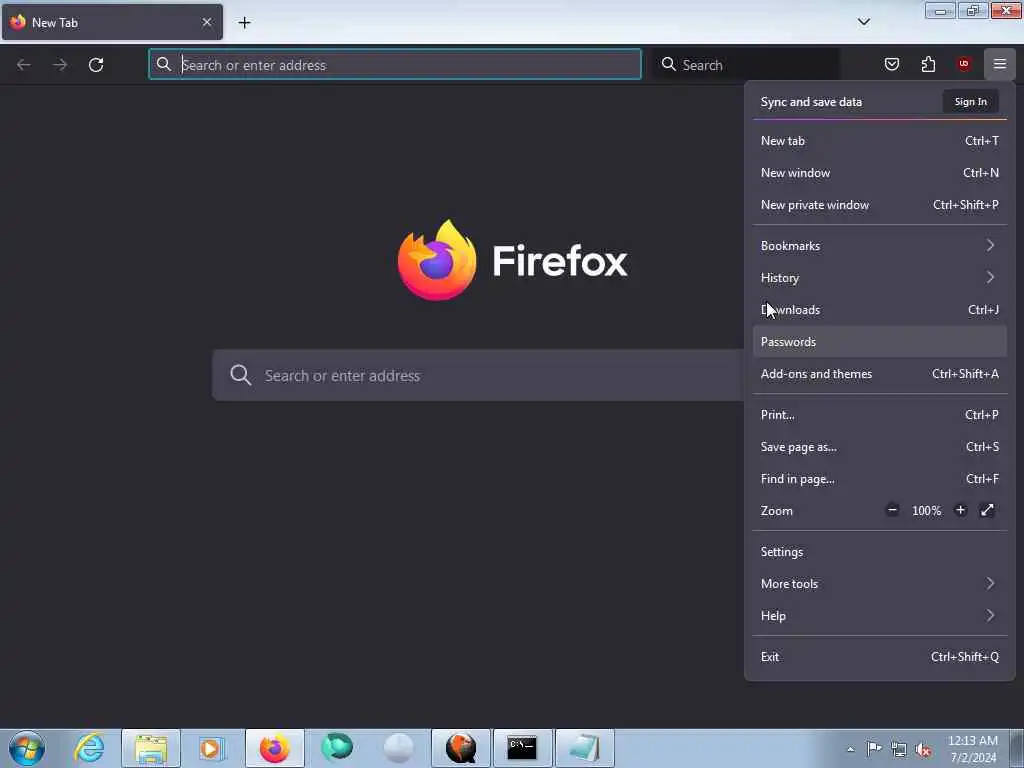Click the Back arrow button

[x=24, y=65]
